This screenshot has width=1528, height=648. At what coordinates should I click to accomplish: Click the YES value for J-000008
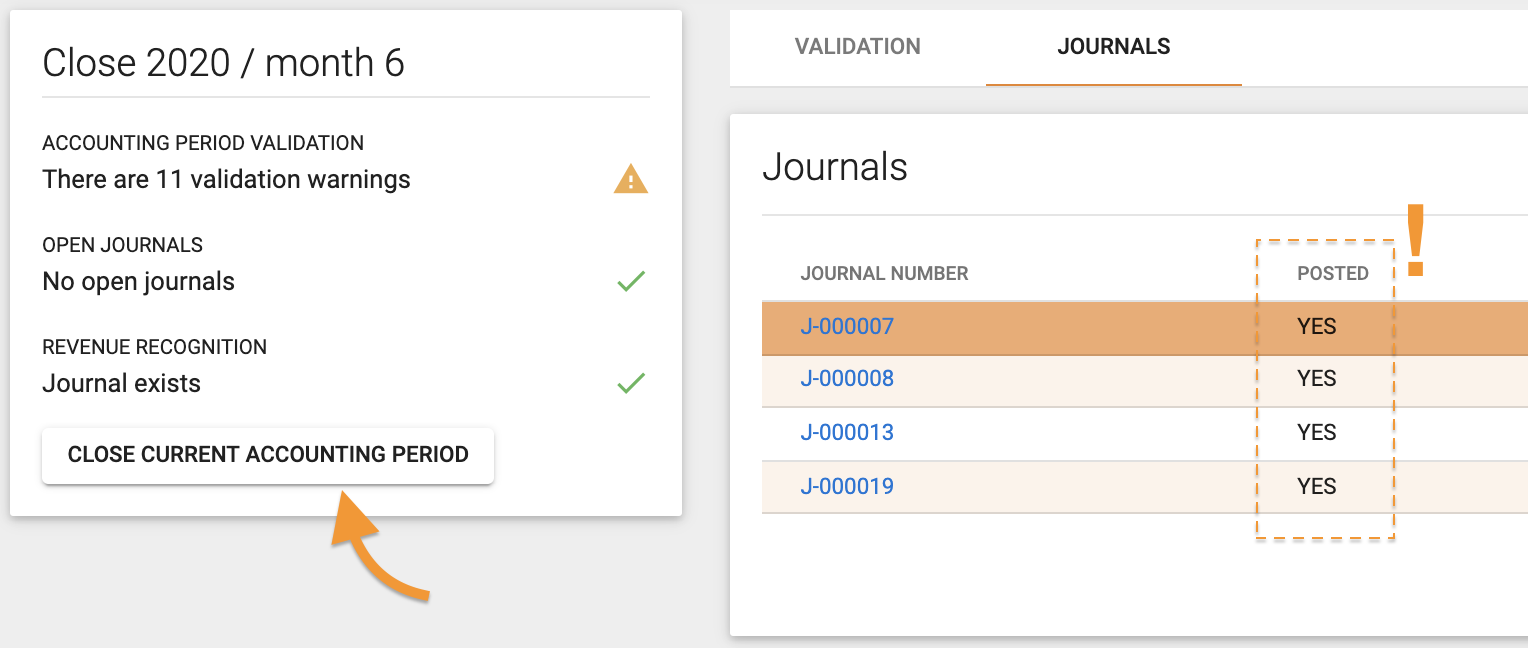click(1317, 379)
